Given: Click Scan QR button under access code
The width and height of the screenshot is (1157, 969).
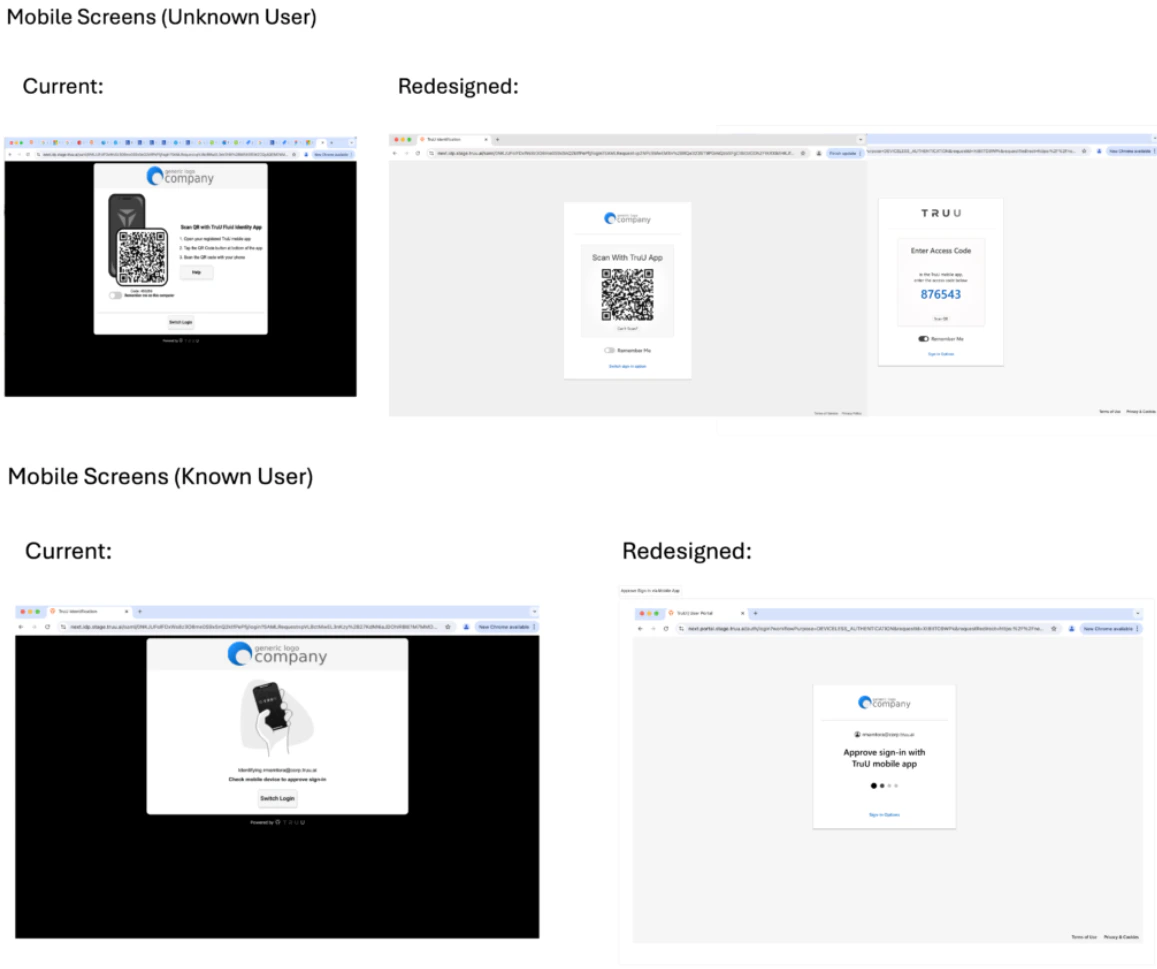Looking at the screenshot, I should click(x=941, y=319).
